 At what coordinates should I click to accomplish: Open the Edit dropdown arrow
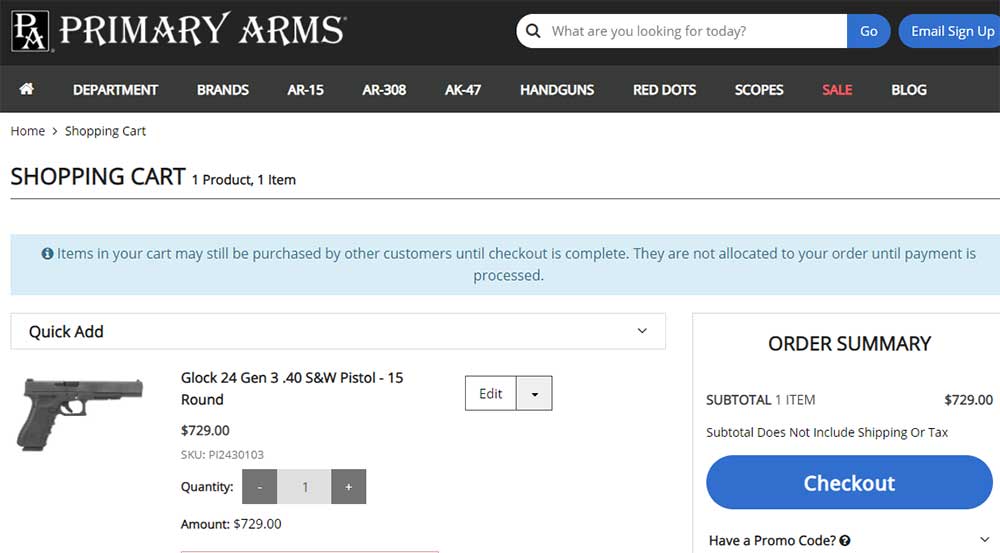coord(534,394)
